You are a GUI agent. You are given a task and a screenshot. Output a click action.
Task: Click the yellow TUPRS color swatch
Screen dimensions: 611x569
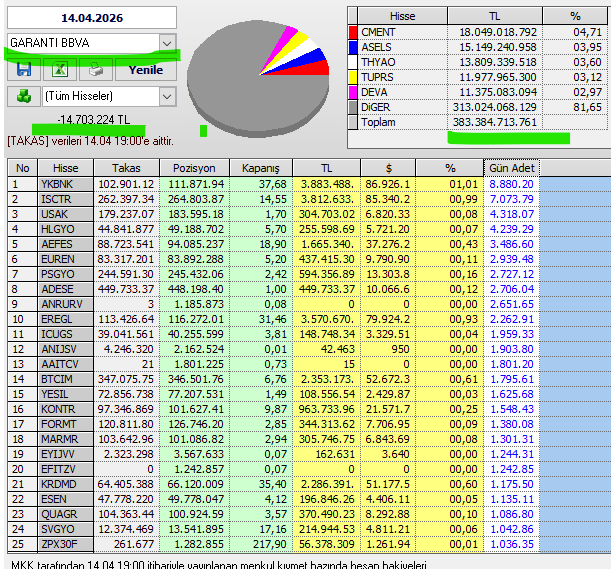click(x=353, y=77)
